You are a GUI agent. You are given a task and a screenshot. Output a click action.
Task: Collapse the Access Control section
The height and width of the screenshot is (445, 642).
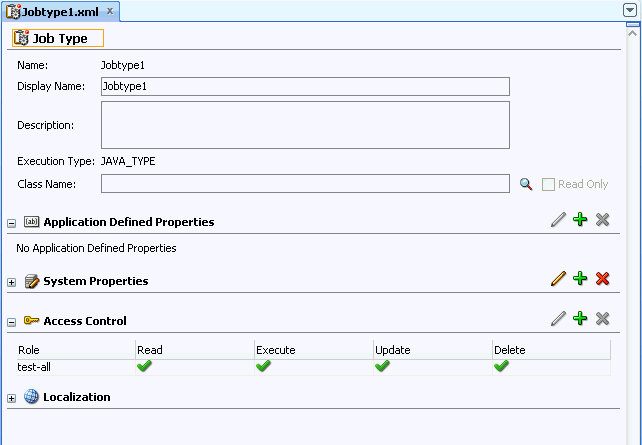pos(11,323)
